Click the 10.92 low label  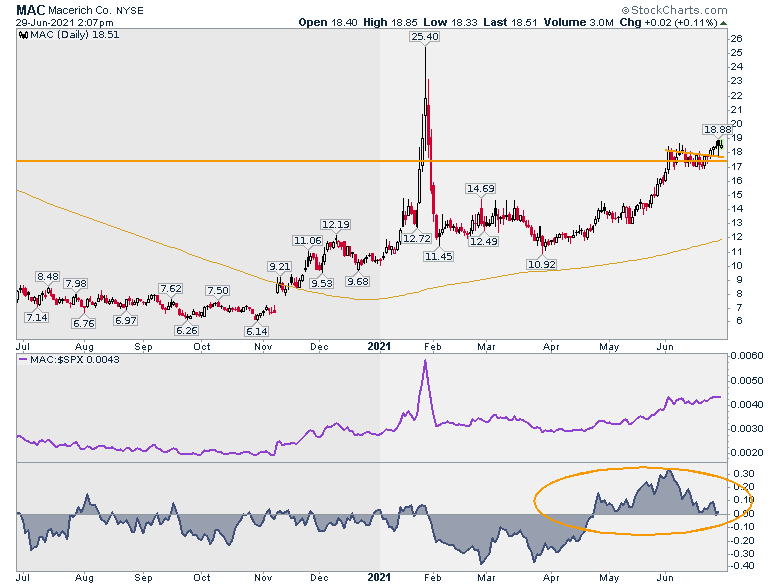pyautogui.click(x=542, y=265)
